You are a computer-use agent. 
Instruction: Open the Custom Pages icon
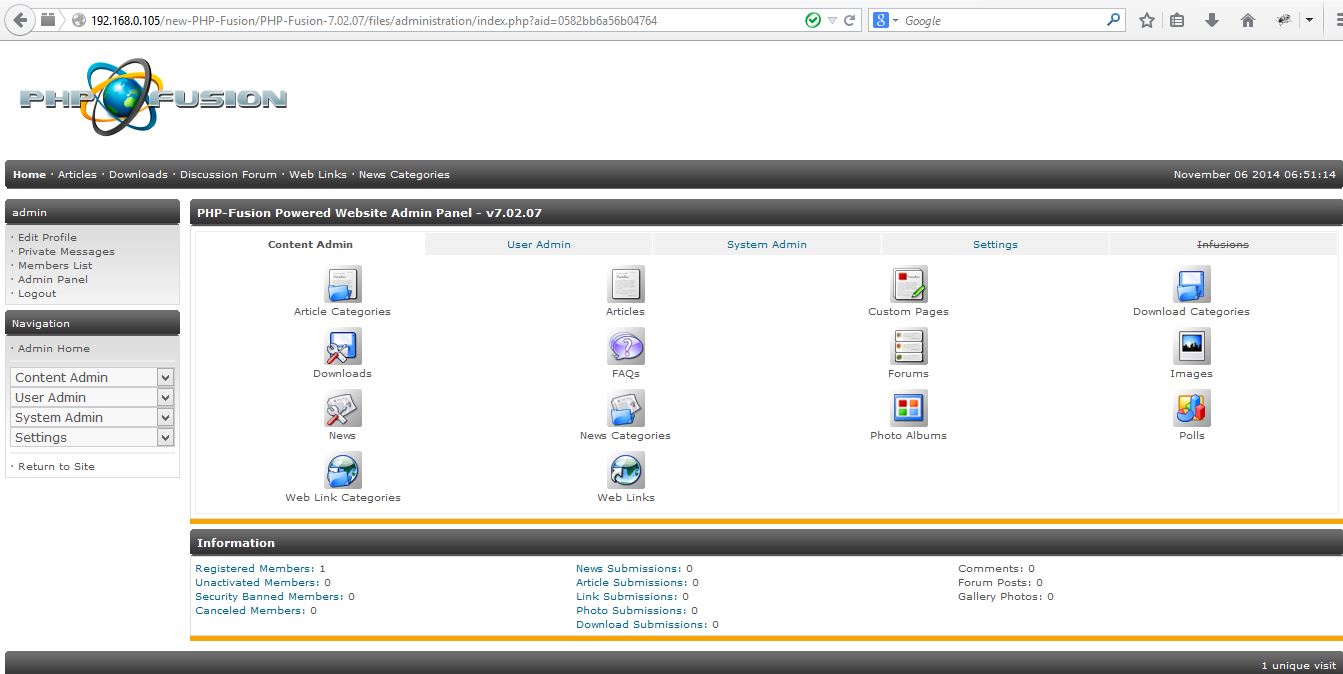pos(909,284)
